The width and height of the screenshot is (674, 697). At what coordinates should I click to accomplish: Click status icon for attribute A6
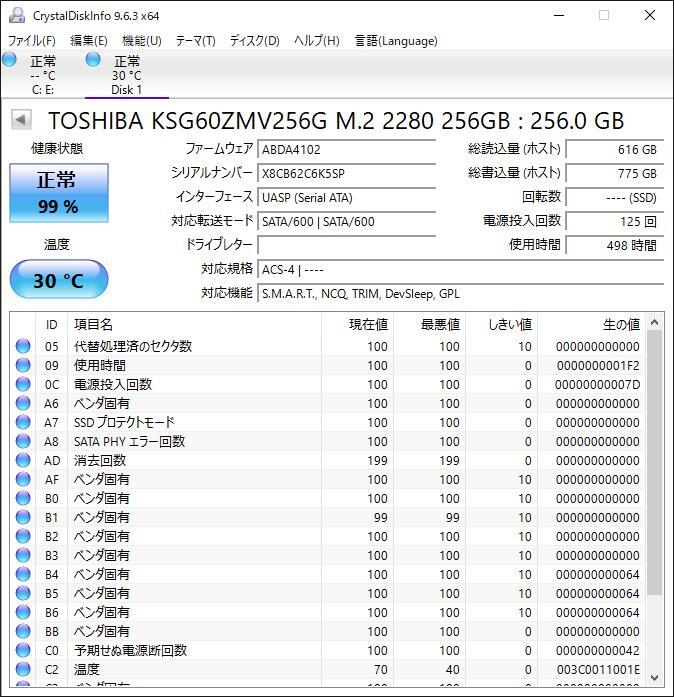23,403
